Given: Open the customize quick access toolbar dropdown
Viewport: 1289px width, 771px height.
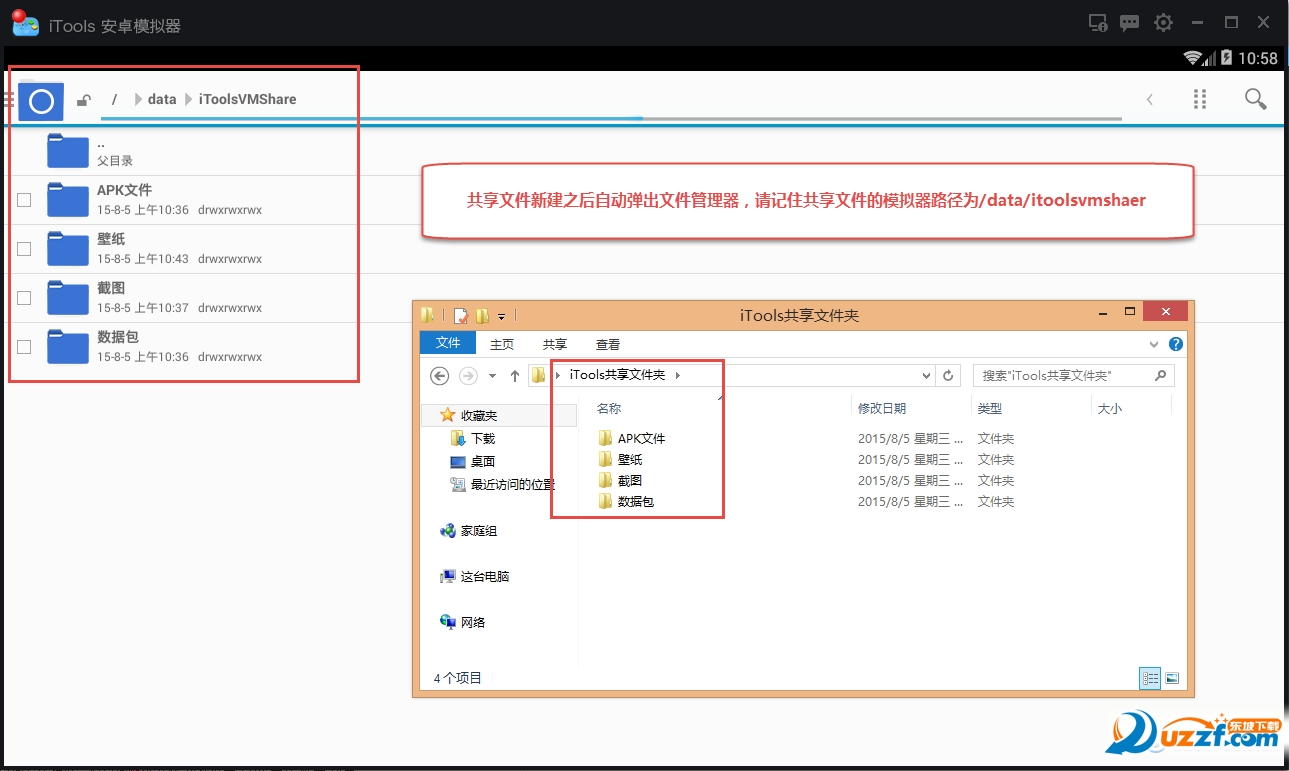Looking at the screenshot, I should [502, 316].
